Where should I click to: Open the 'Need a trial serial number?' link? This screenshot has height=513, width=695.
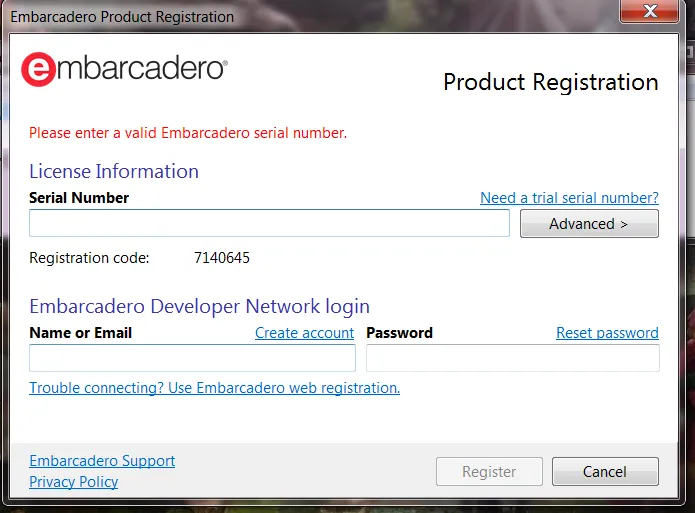pyautogui.click(x=569, y=198)
